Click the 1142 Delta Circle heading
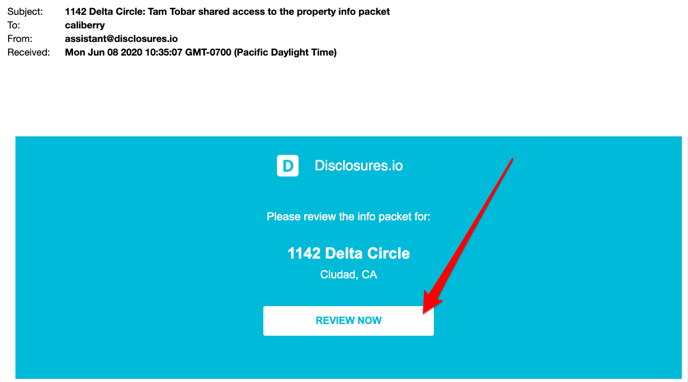This screenshot has height=382, width=688. [x=348, y=253]
